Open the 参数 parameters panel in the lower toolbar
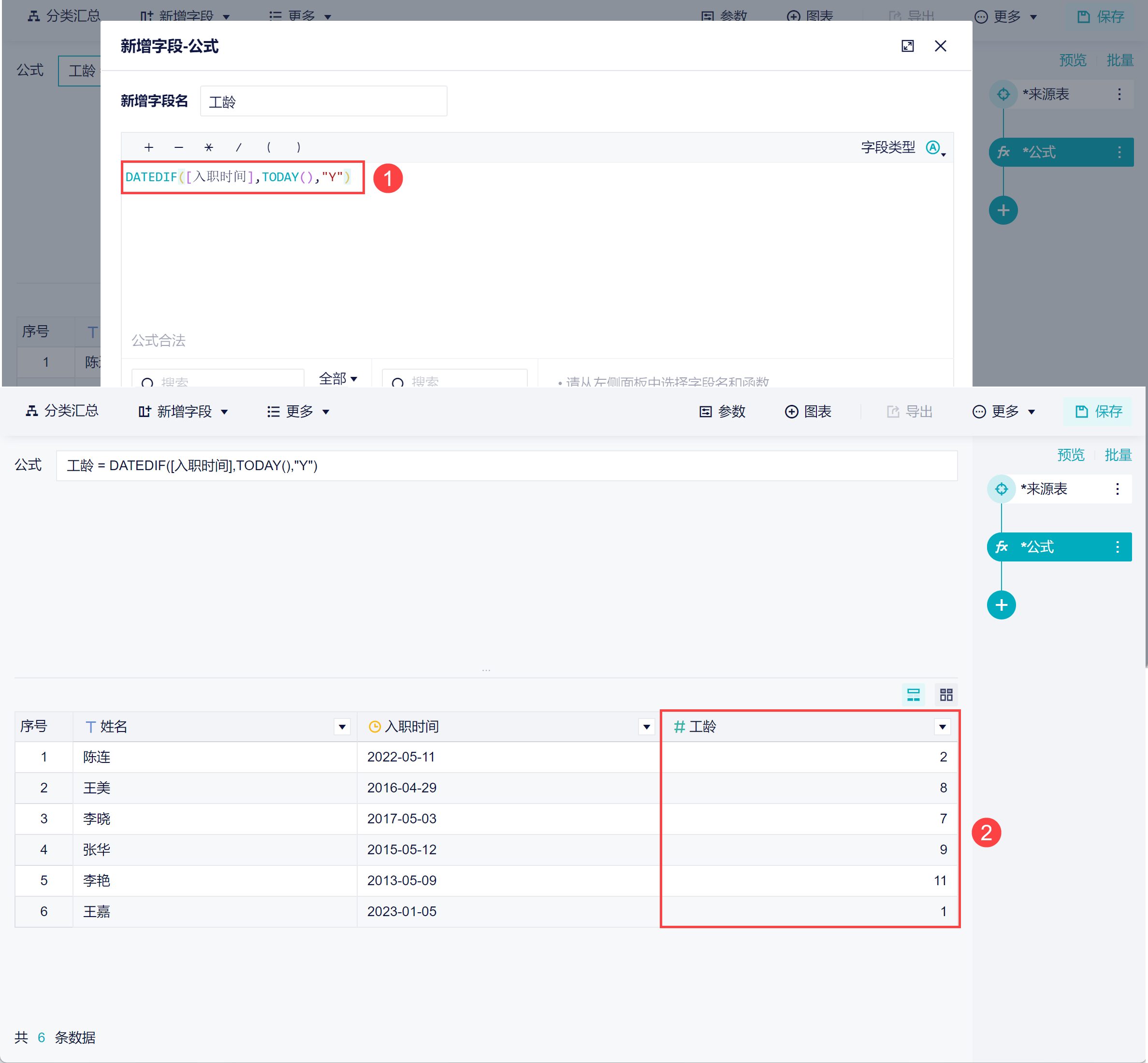The width and height of the screenshot is (1148, 1063). click(x=722, y=411)
